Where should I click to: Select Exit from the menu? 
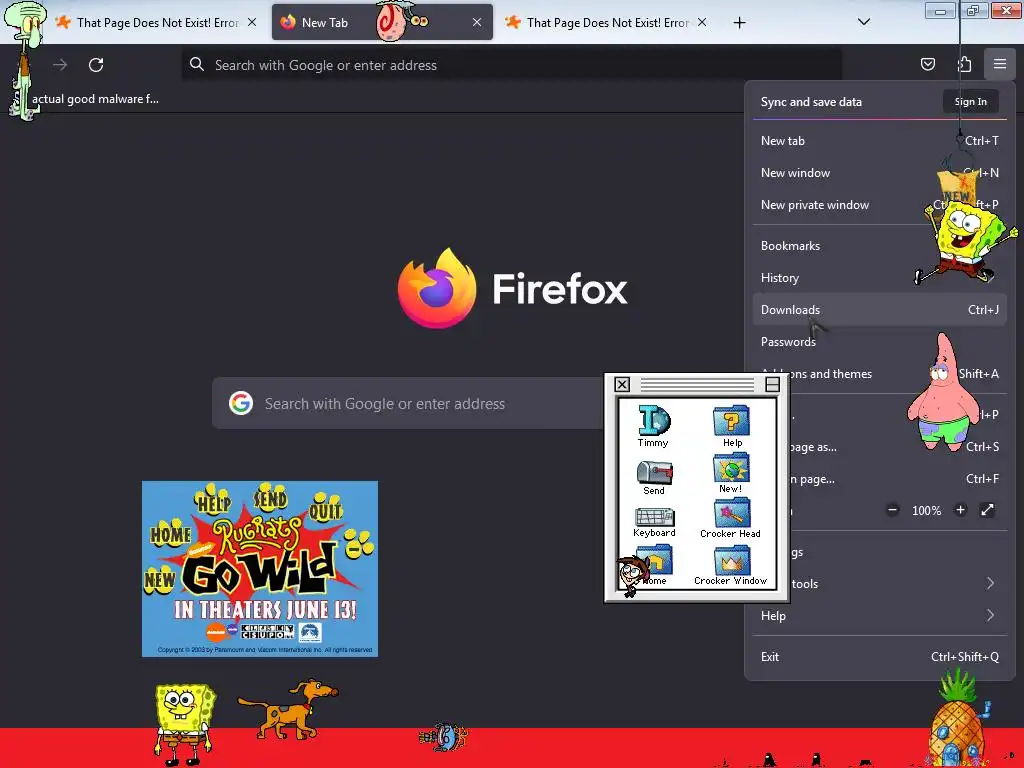coord(879,656)
